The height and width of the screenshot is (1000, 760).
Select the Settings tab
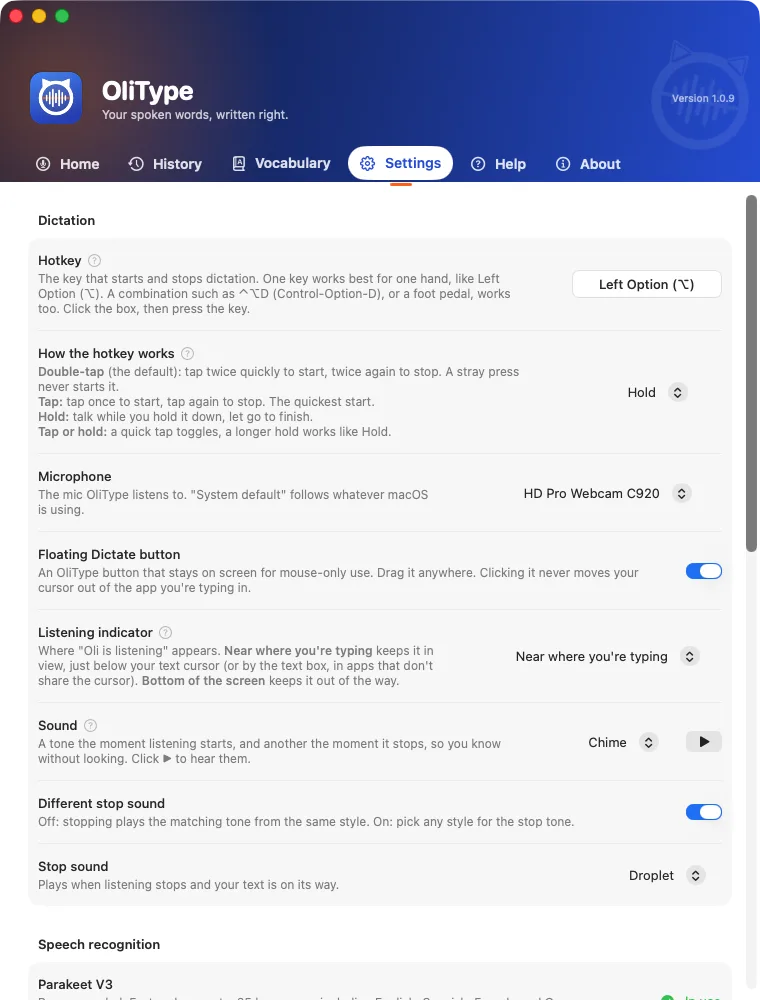400,163
